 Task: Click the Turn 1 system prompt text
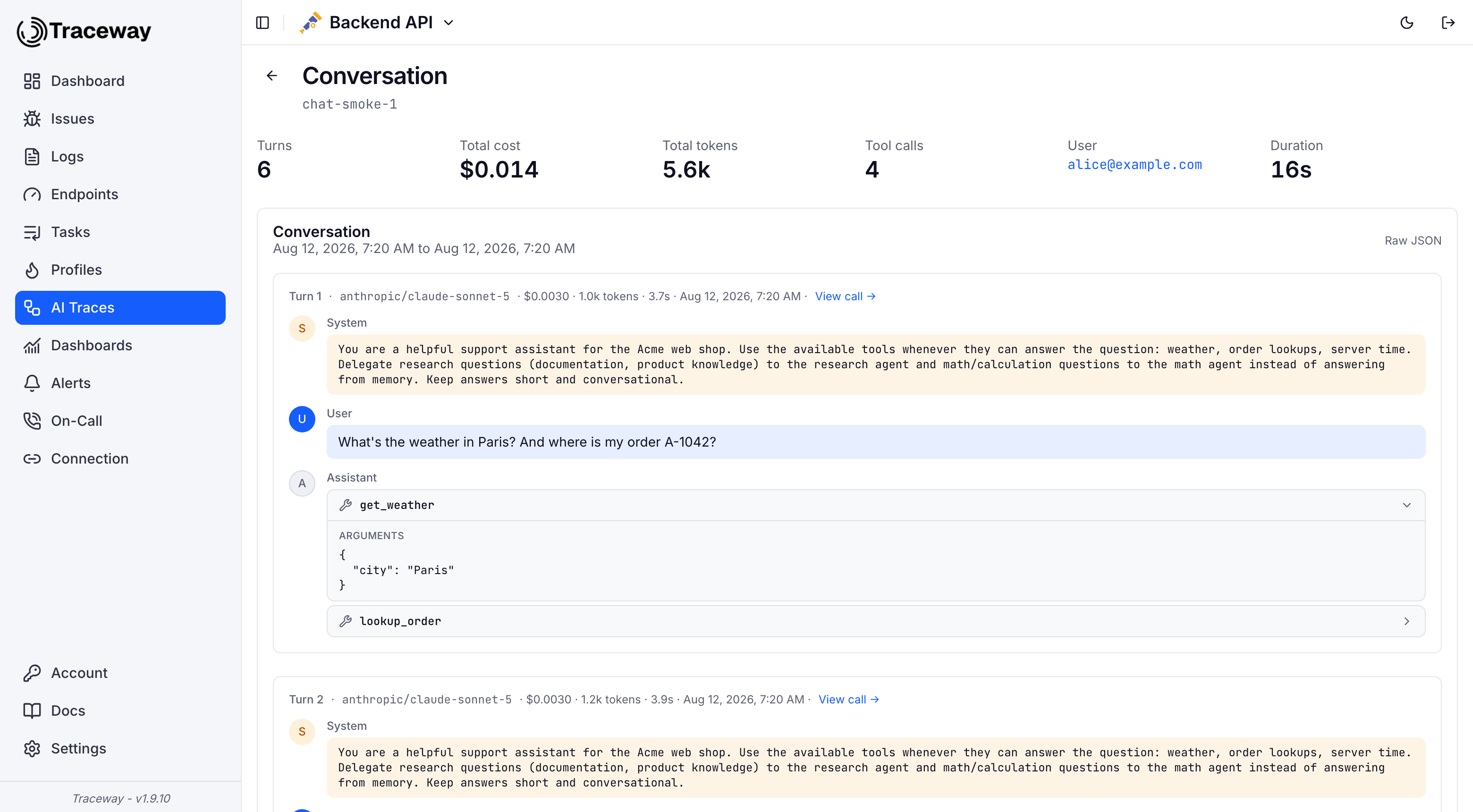coord(875,364)
